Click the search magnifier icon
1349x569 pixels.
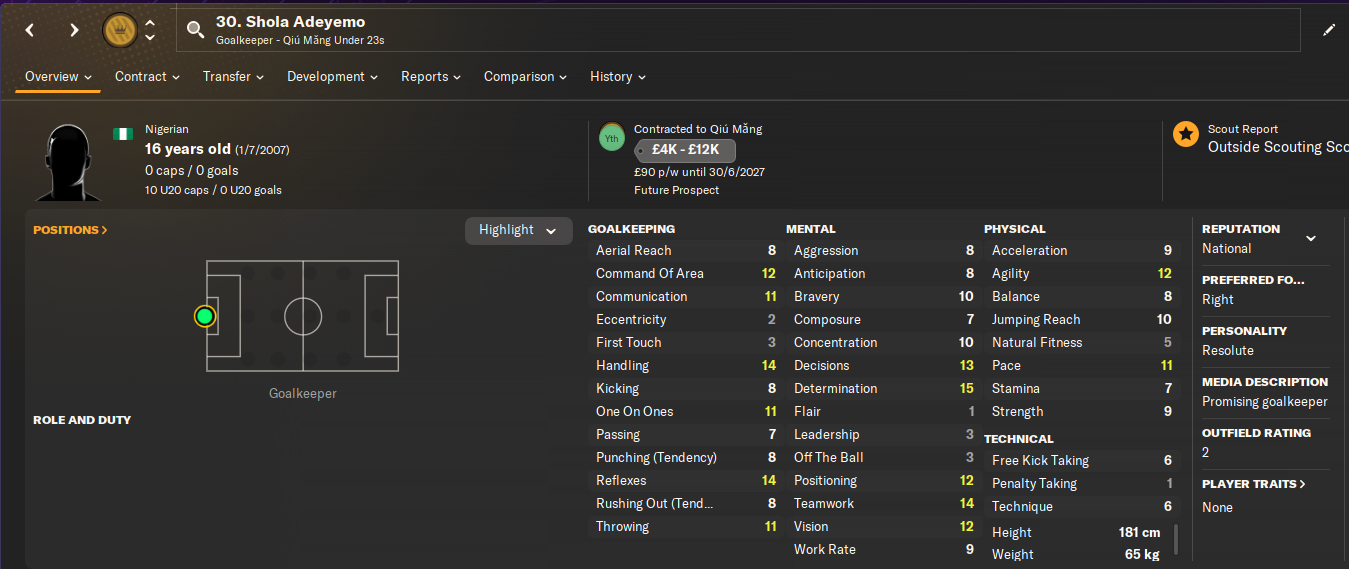(x=196, y=30)
